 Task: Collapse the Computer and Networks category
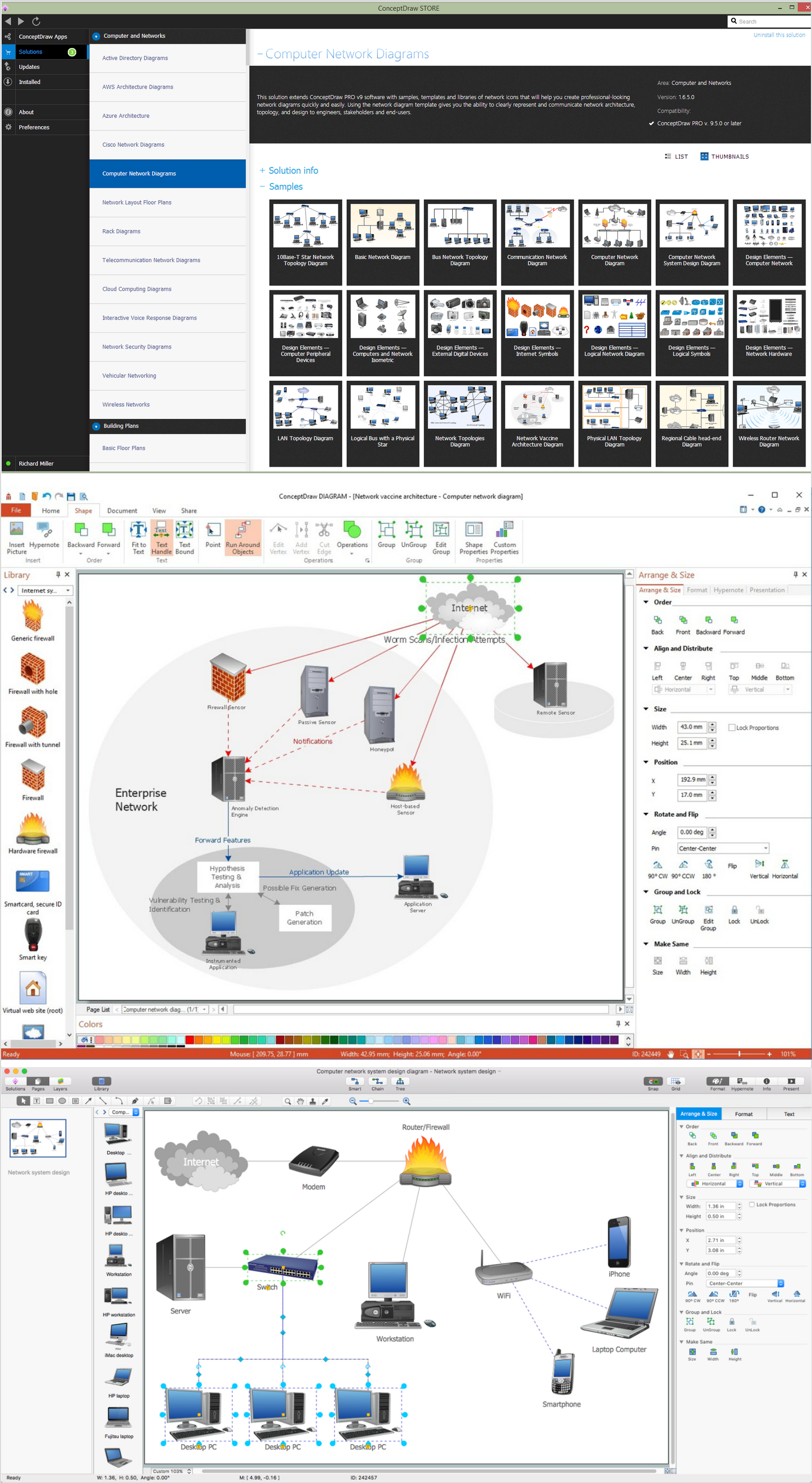pos(96,36)
